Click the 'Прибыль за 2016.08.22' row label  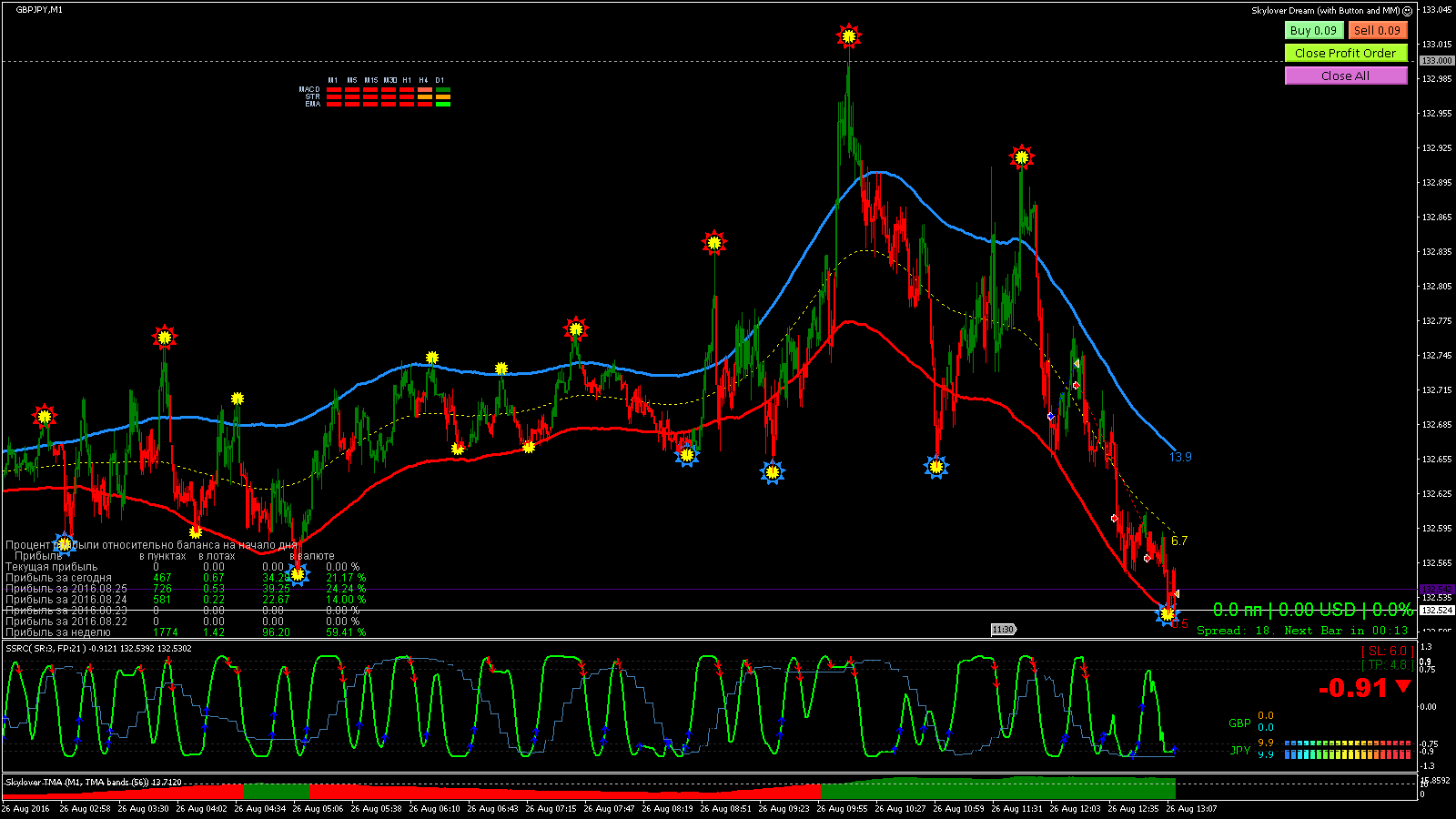(x=66, y=621)
